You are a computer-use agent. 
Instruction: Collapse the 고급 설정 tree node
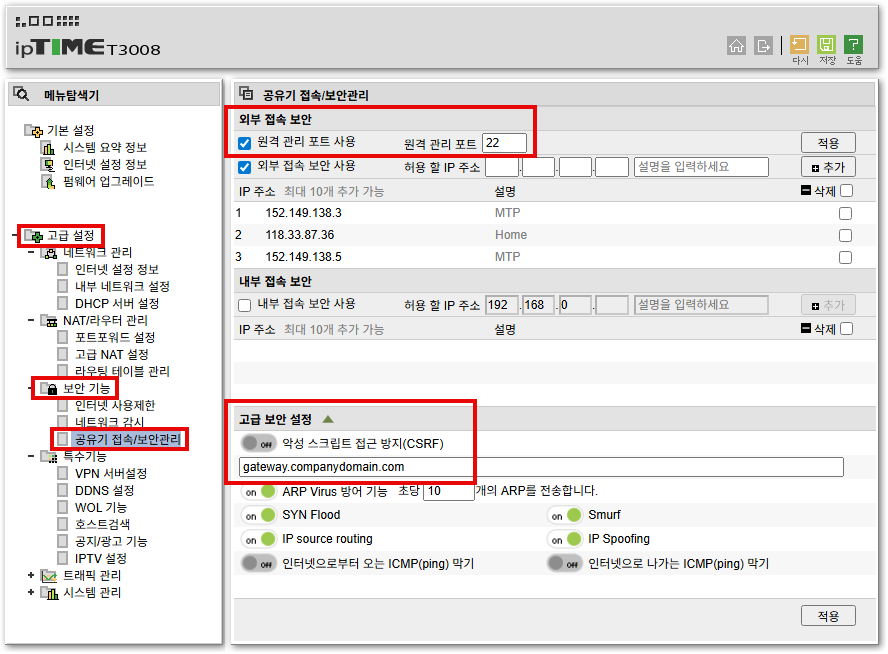click(15, 235)
